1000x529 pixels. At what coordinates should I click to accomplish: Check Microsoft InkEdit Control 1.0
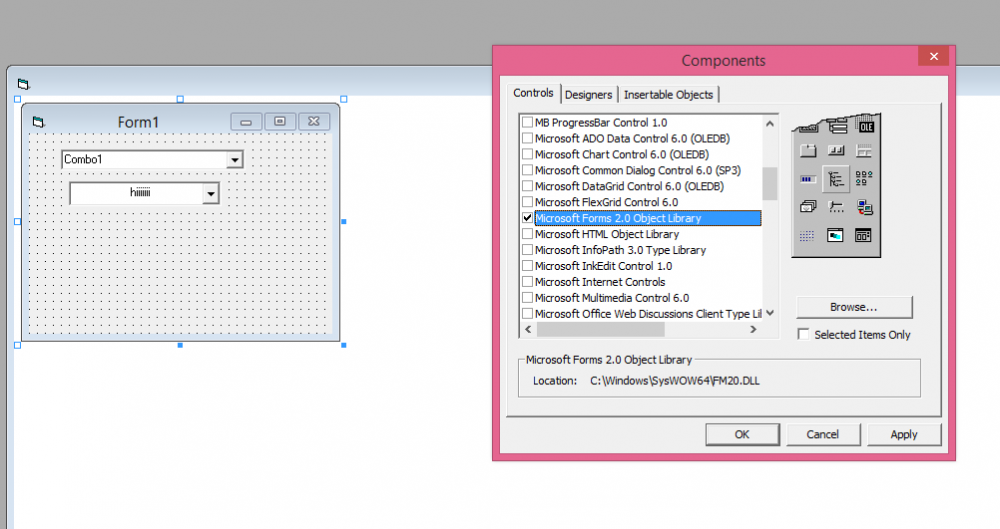tap(527, 265)
